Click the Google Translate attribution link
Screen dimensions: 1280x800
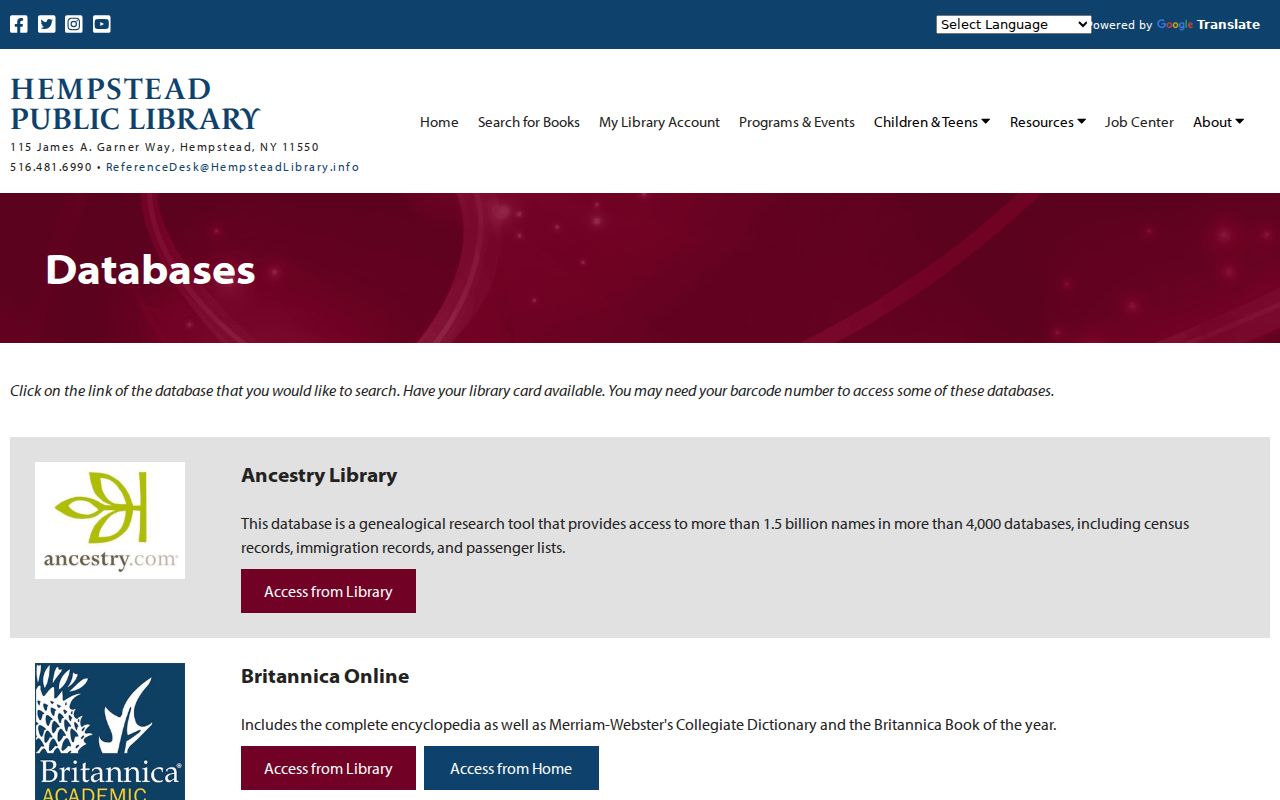(1208, 25)
